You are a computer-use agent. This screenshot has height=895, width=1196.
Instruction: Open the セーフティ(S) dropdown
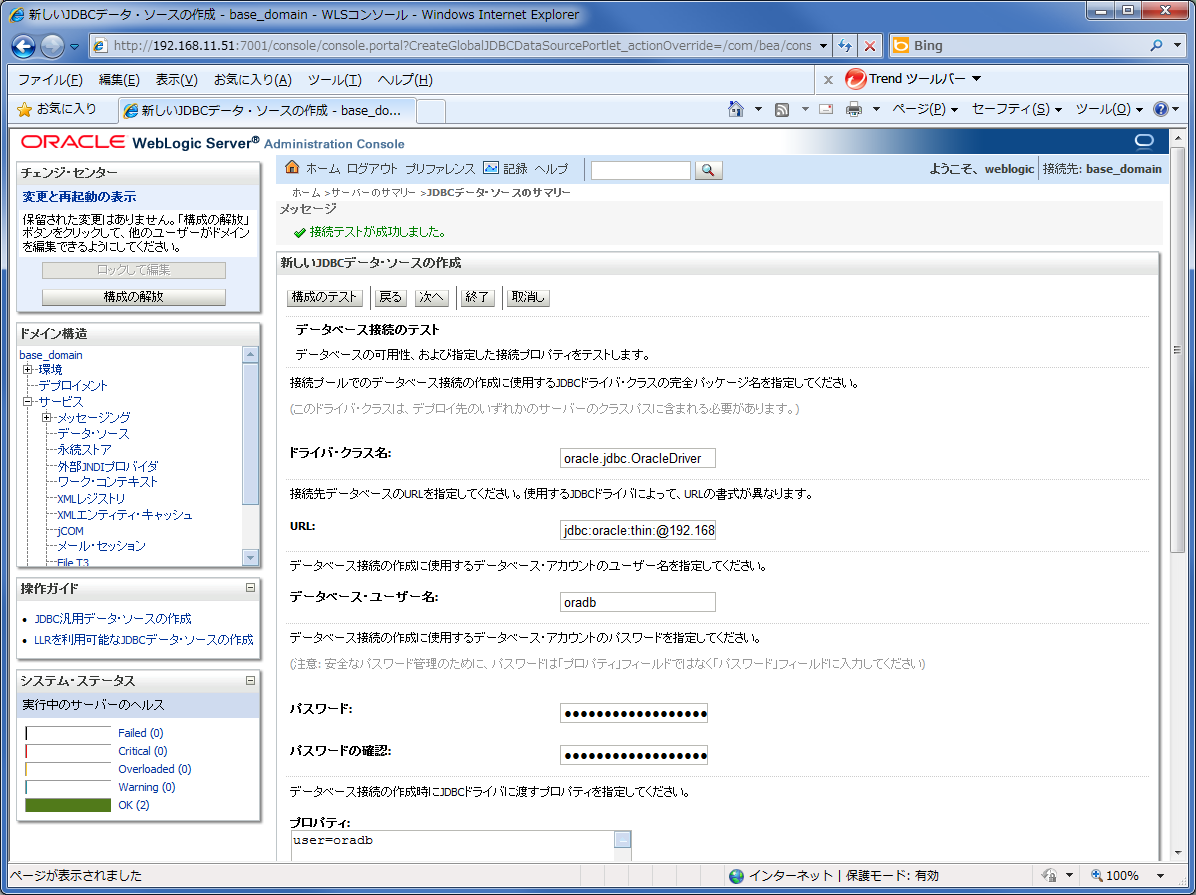coord(1017,110)
